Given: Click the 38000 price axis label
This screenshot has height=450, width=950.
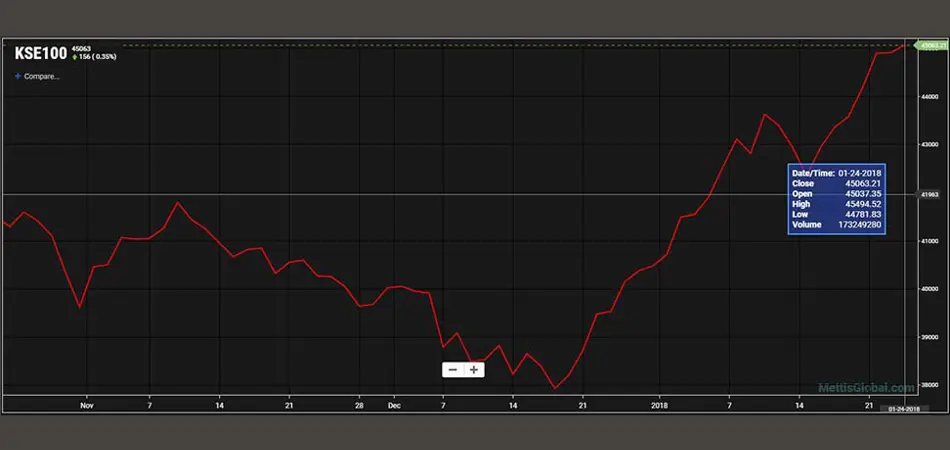Looking at the screenshot, I should tap(929, 385).
